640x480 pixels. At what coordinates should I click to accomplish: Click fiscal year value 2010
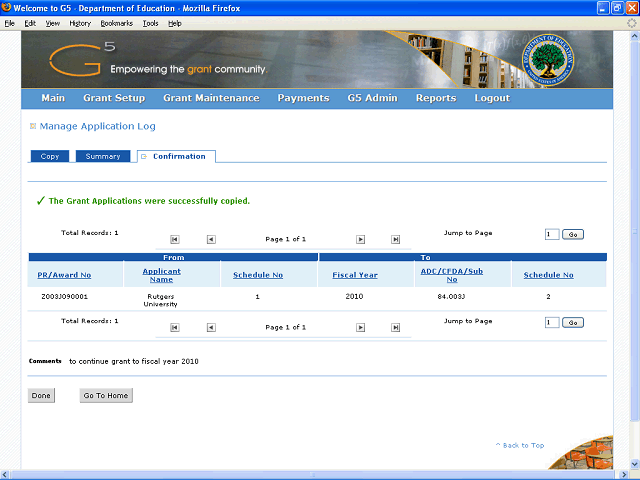coord(354,296)
